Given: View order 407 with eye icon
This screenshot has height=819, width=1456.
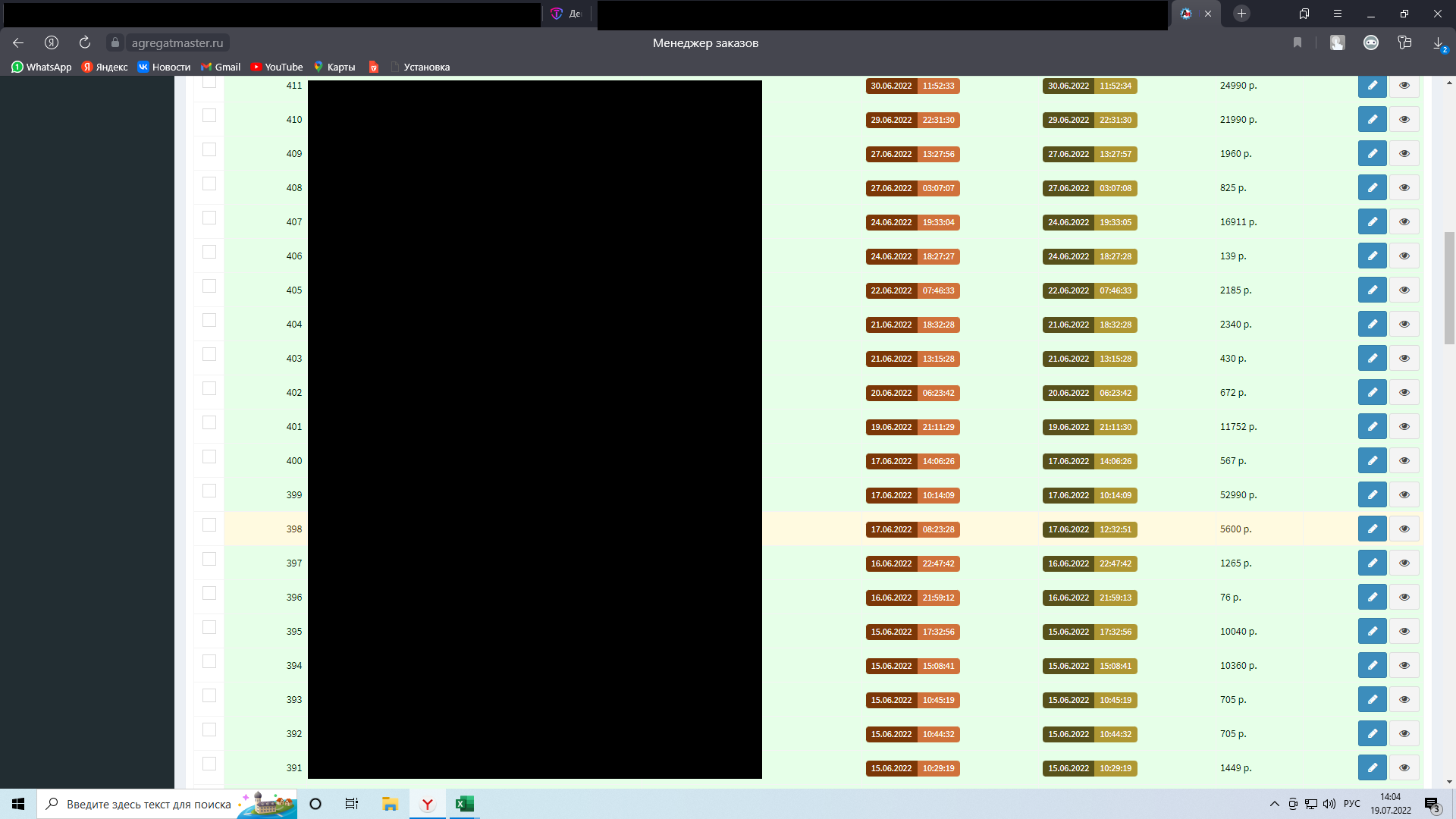Looking at the screenshot, I should pyautogui.click(x=1404, y=221).
